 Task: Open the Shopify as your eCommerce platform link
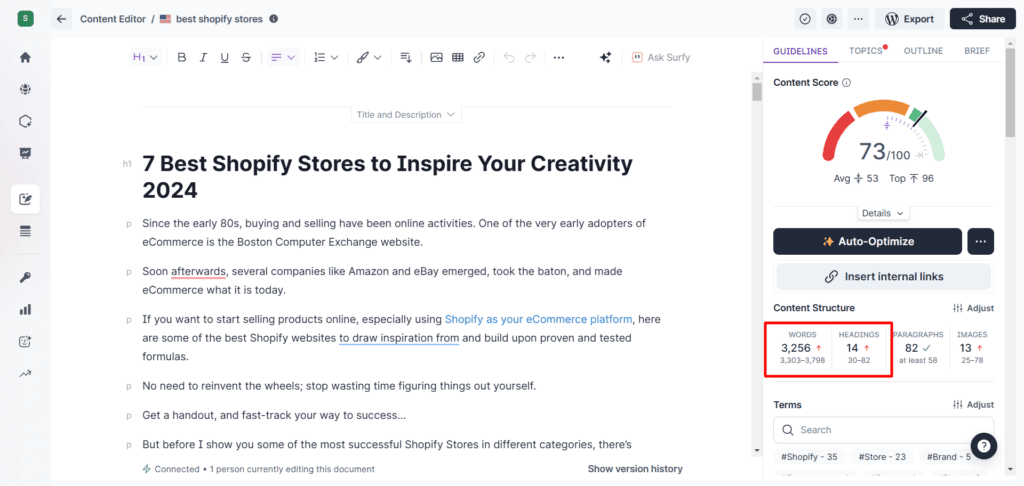pyautogui.click(x=538, y=319)
